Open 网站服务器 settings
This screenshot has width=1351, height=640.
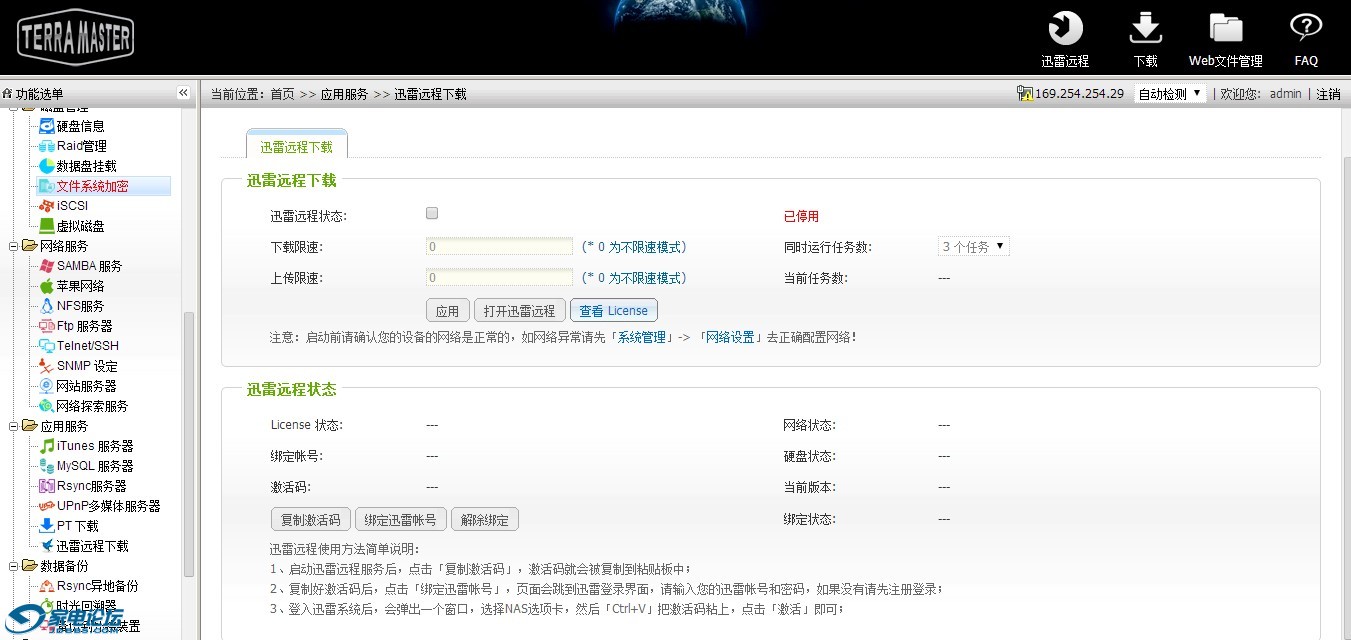[86, 386]
